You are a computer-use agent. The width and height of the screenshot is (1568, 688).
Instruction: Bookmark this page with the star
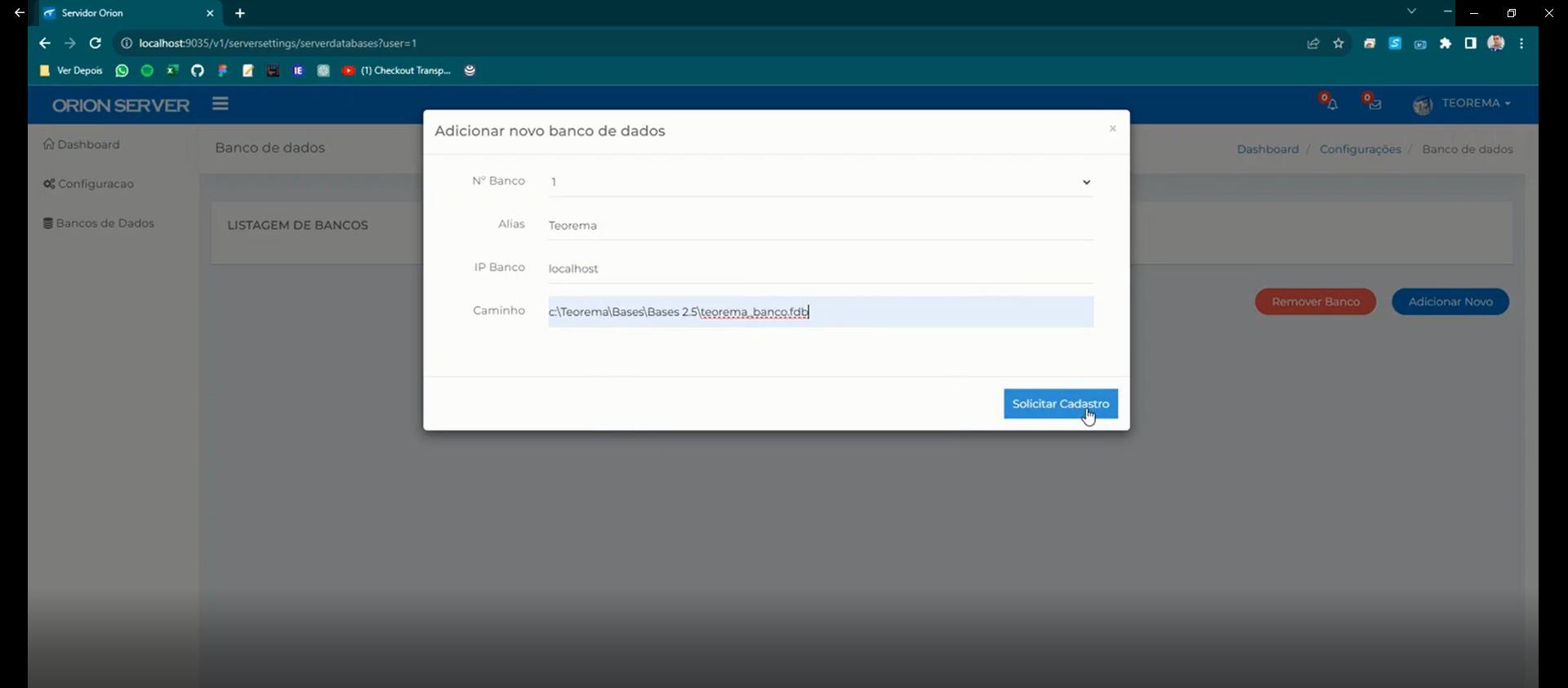1339,43
